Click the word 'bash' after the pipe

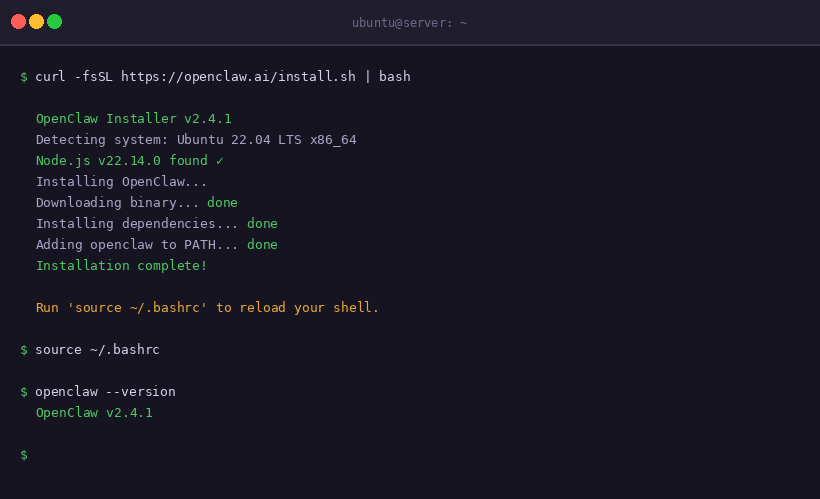394,77
